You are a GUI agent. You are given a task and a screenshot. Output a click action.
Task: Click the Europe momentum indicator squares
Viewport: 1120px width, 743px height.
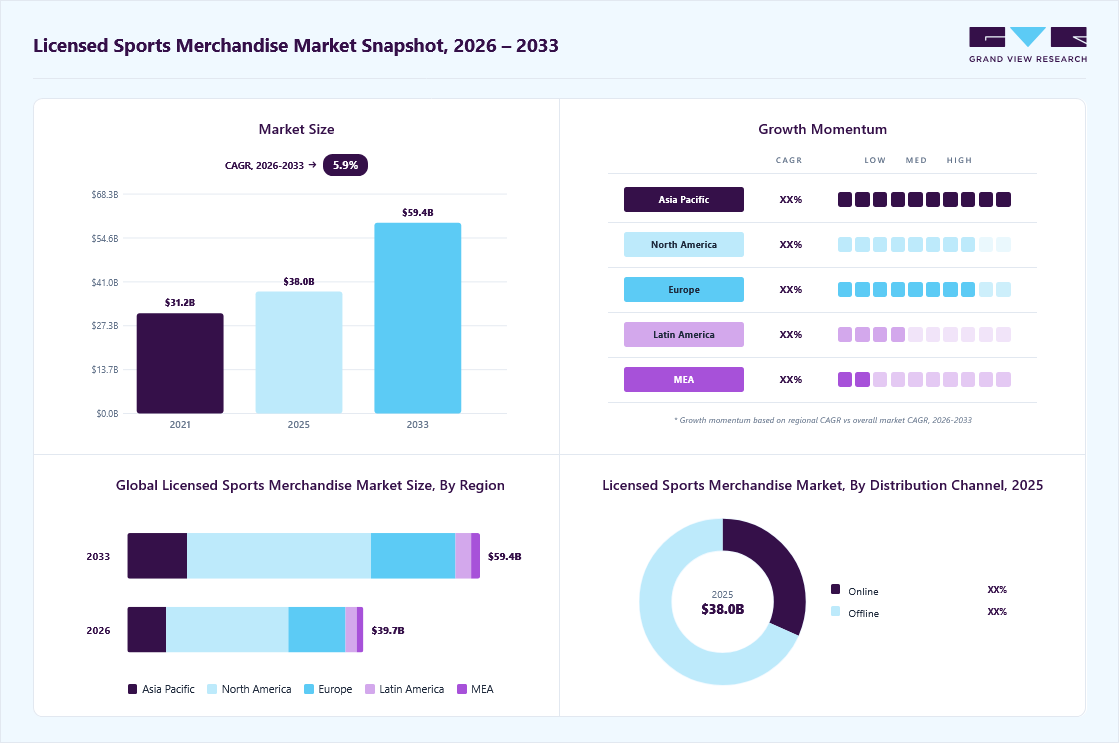pyautogui.click(x=924, y=289)
